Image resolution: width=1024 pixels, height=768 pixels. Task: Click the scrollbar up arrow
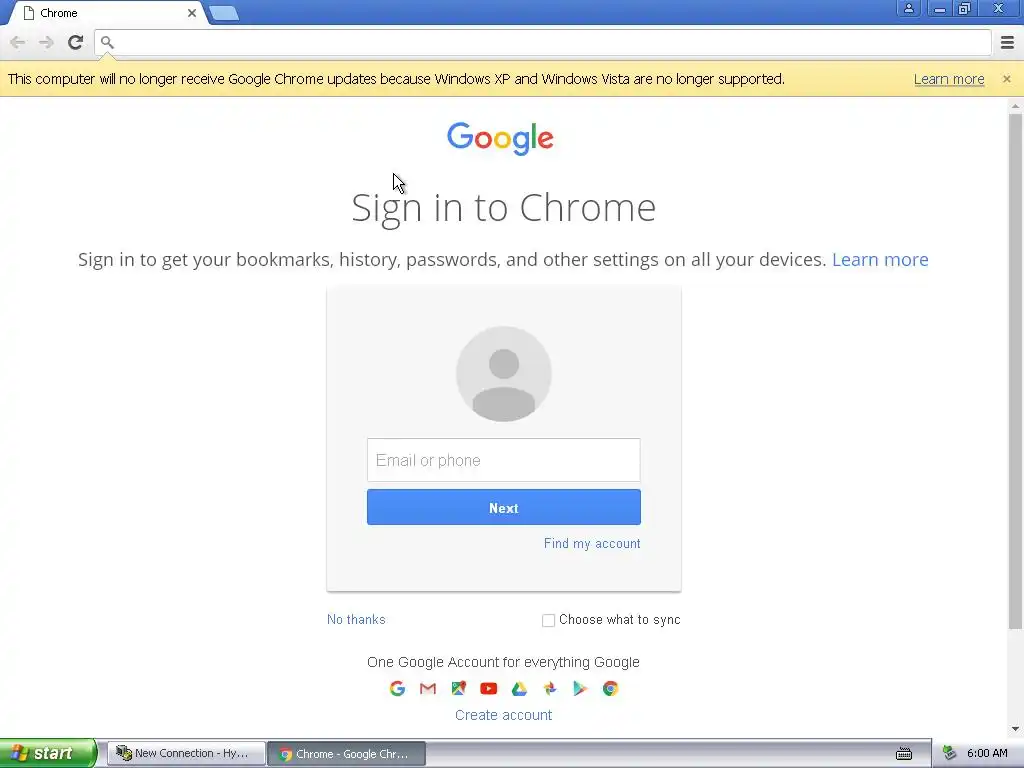pyautogui.click(x=1015, y=105)
